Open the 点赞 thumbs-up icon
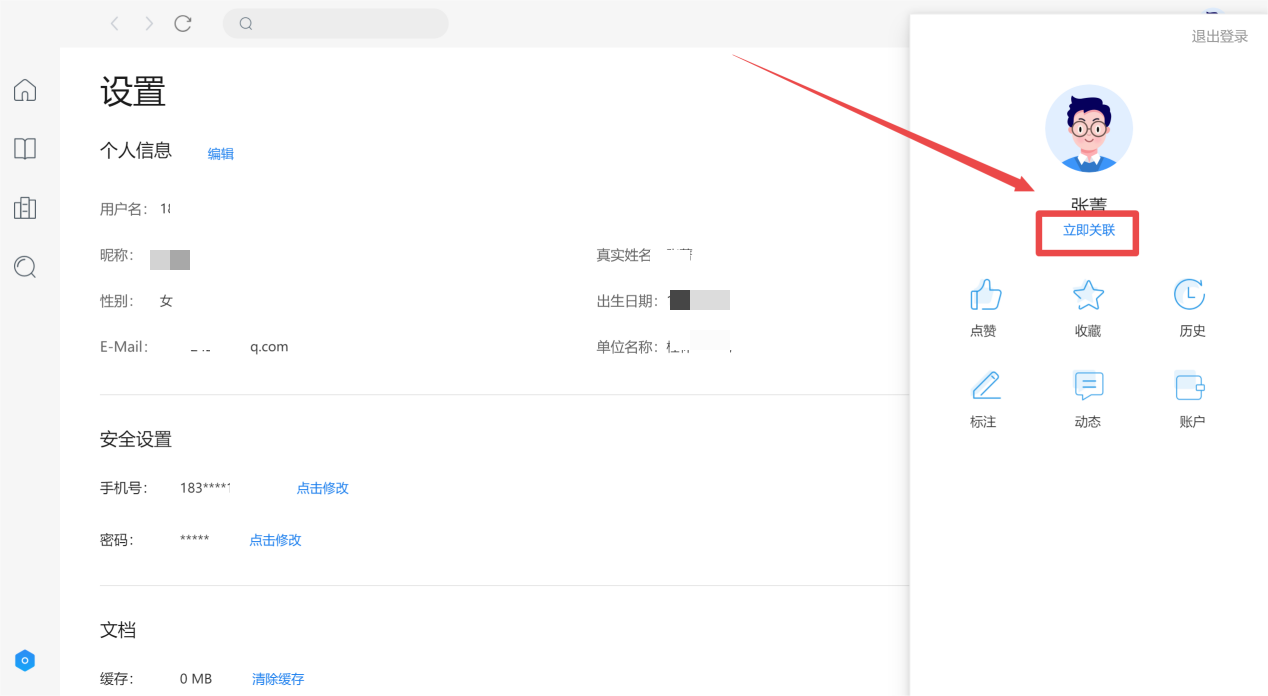 click(x=985, y=295)
